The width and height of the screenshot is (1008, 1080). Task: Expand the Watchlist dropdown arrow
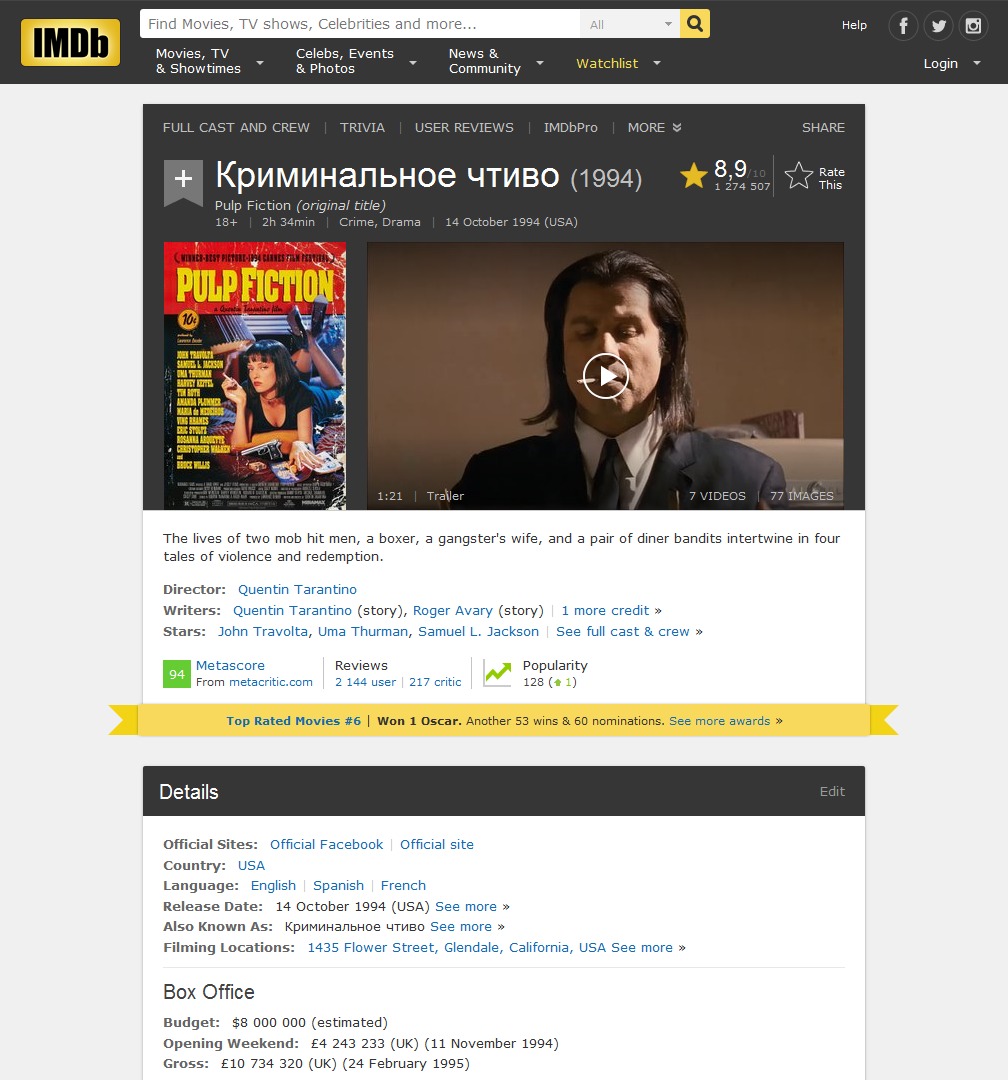click(x=656, y=63)
